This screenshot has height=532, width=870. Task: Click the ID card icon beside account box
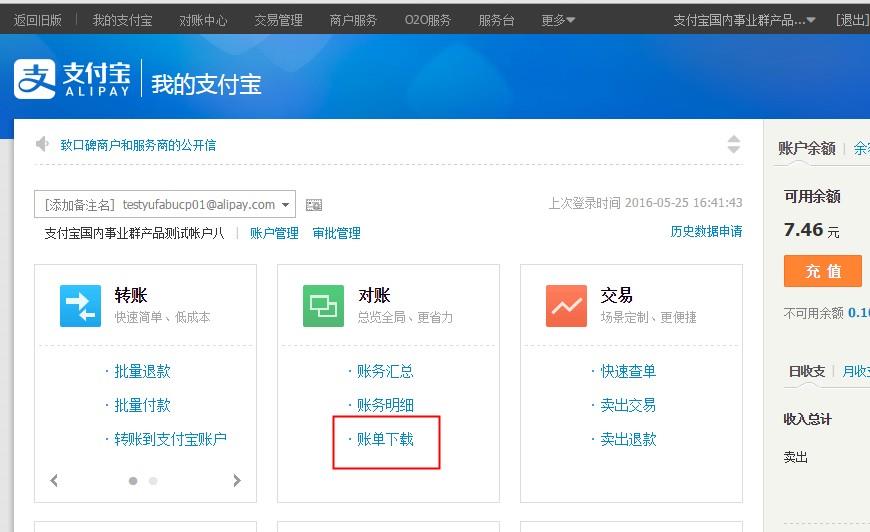point(314,205)
